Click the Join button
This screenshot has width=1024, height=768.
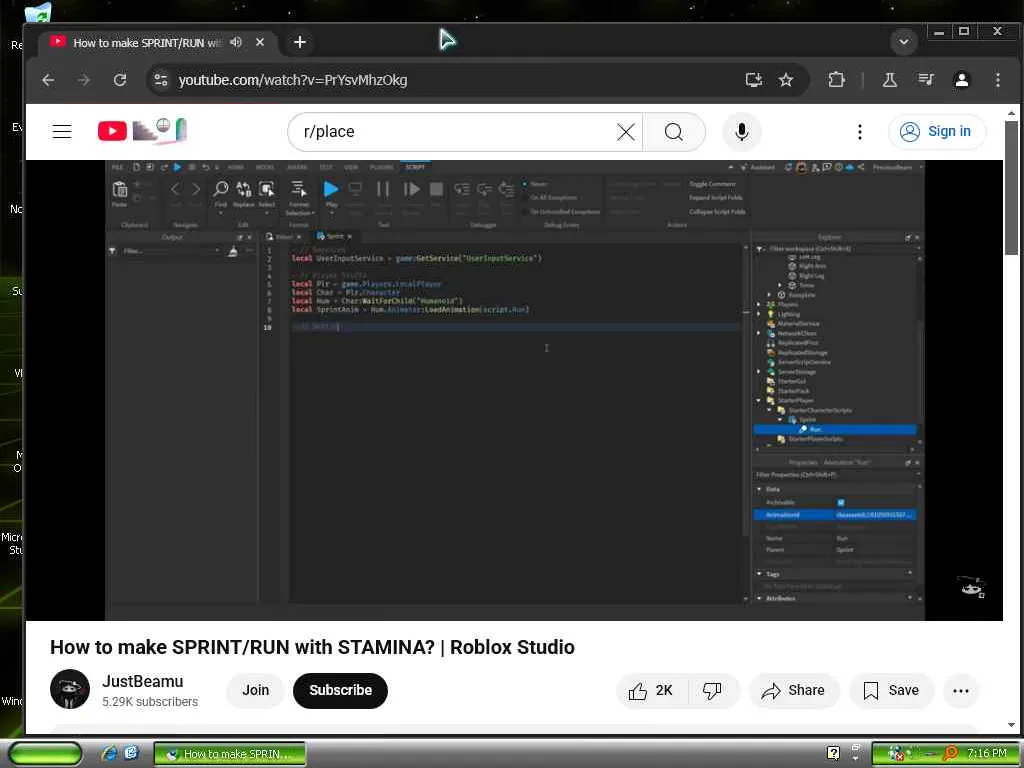coord(255,690)
